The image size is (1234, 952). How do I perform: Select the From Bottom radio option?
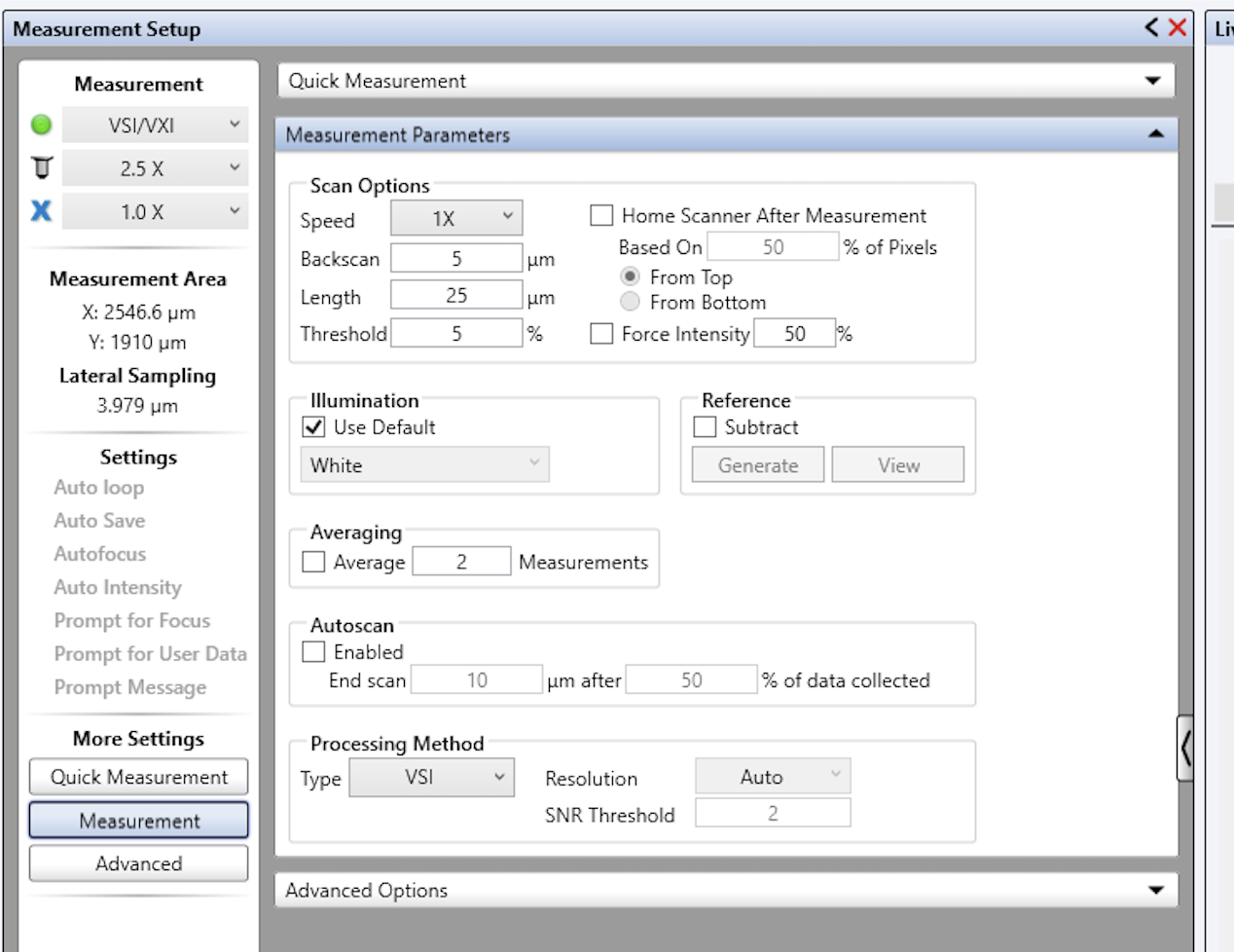pos(631,303)
